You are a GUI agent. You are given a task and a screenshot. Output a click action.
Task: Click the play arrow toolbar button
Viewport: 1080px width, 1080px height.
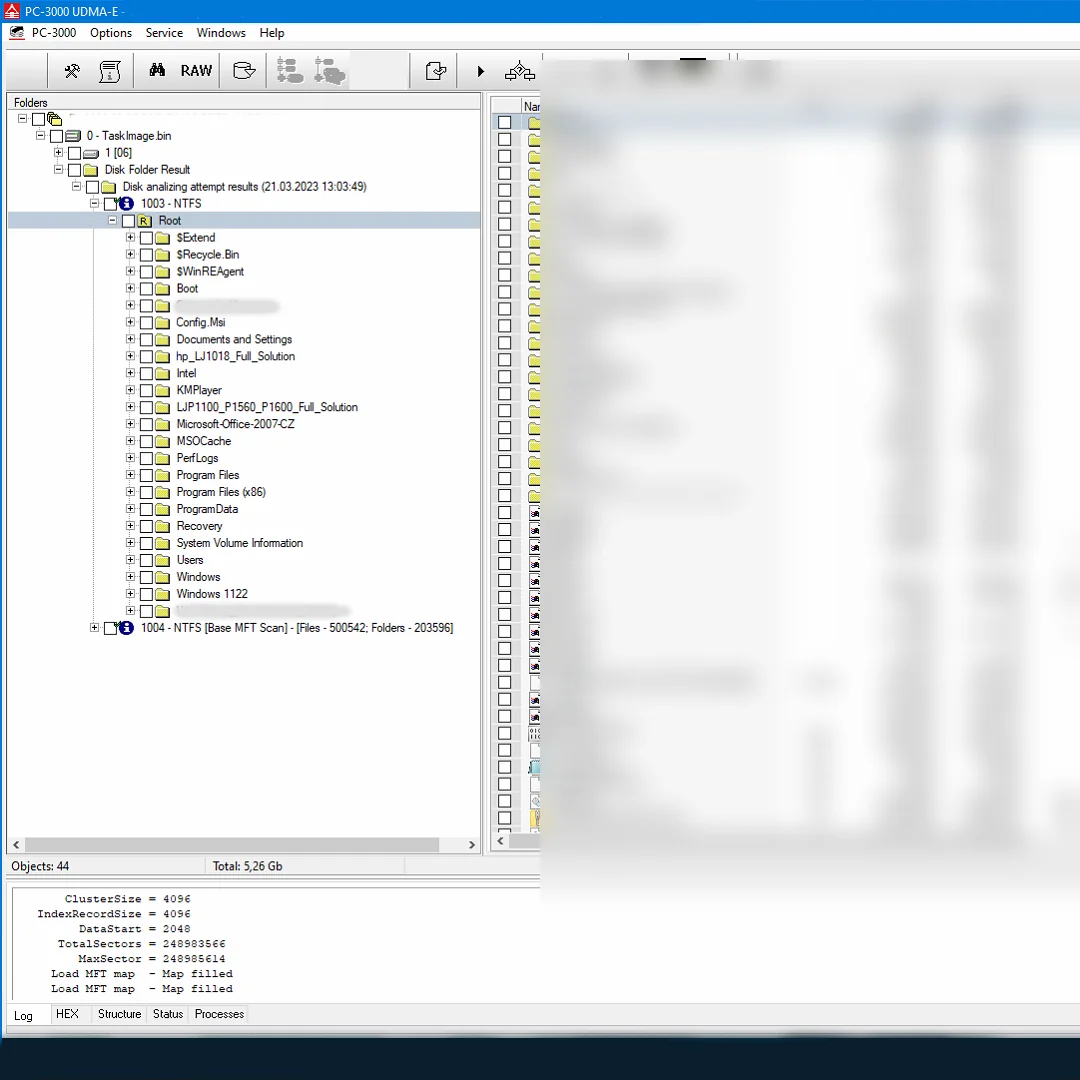click(481, 71)
